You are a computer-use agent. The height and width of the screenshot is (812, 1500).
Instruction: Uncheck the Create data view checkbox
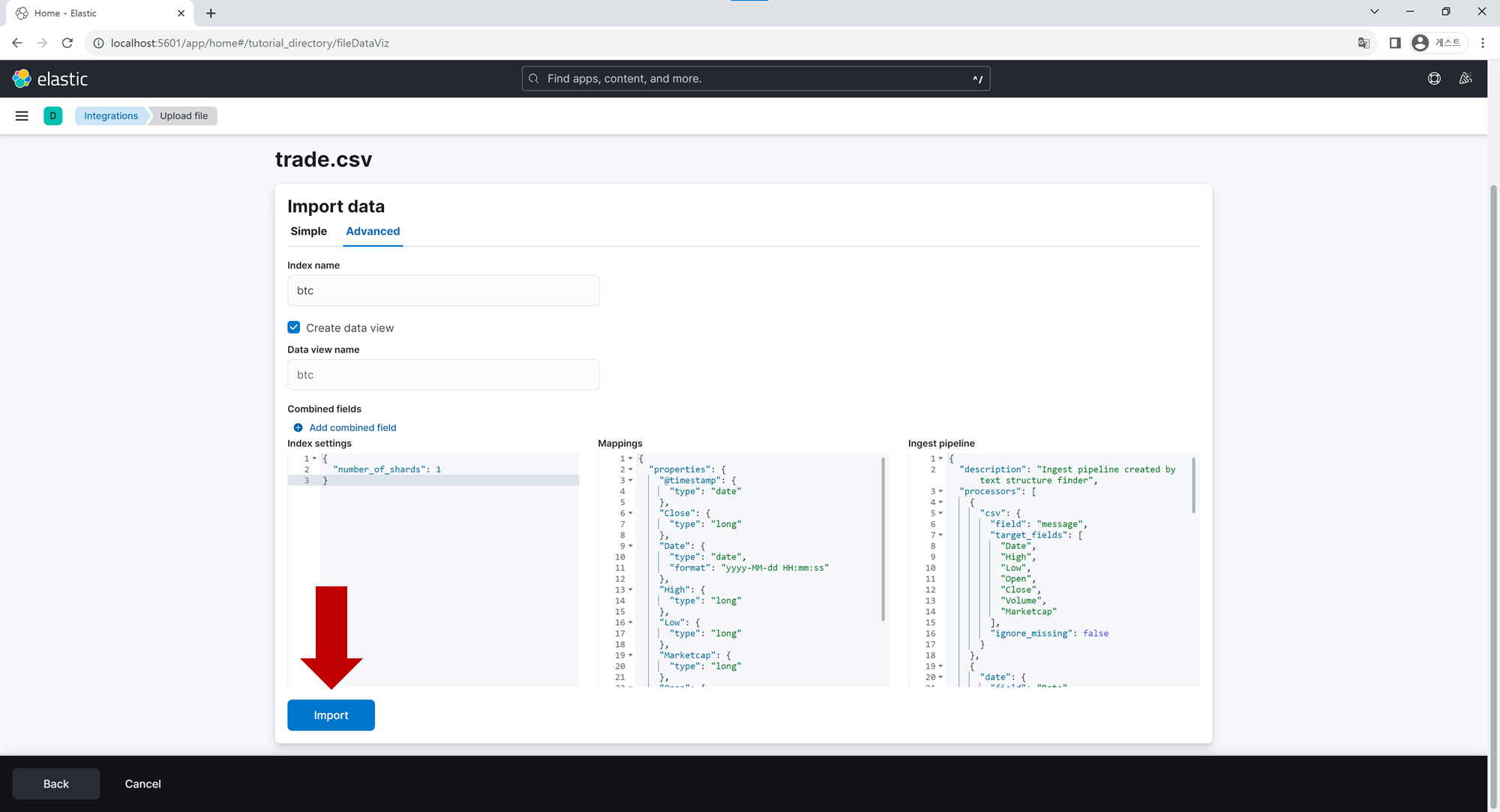point(294,328)
